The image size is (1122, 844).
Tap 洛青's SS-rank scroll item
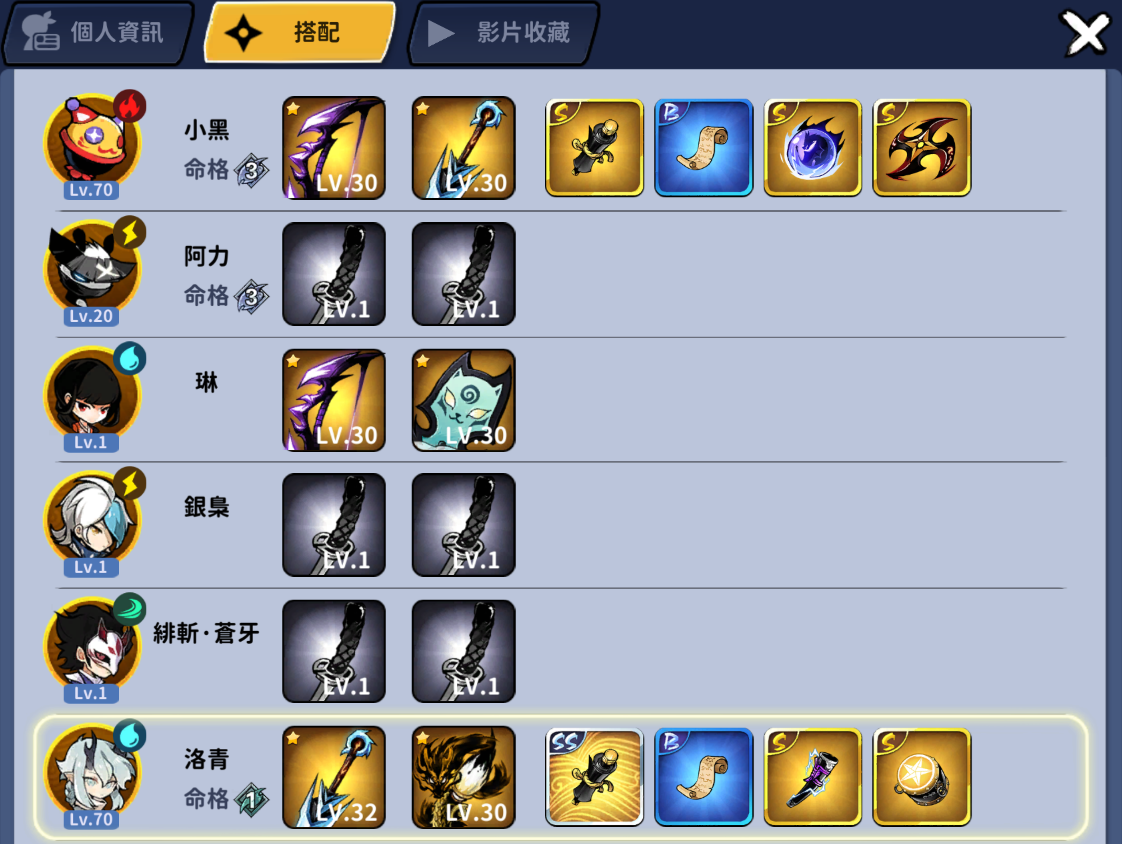[594, 777]
